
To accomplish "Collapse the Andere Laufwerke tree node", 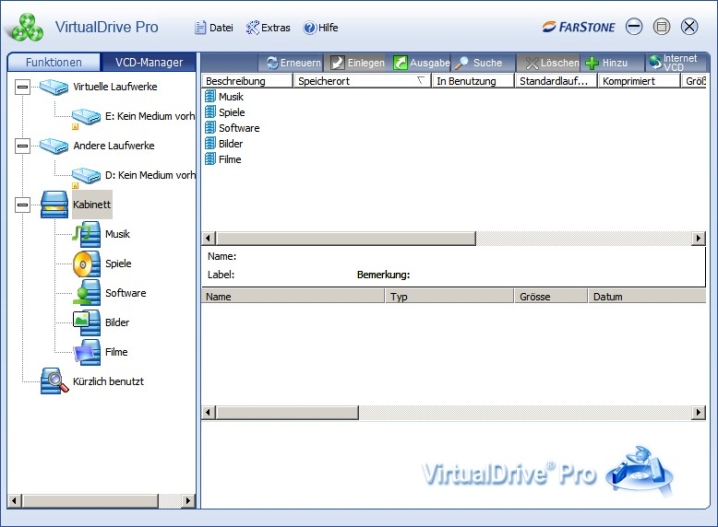I will pyautogui.click(x=22, y=146).
